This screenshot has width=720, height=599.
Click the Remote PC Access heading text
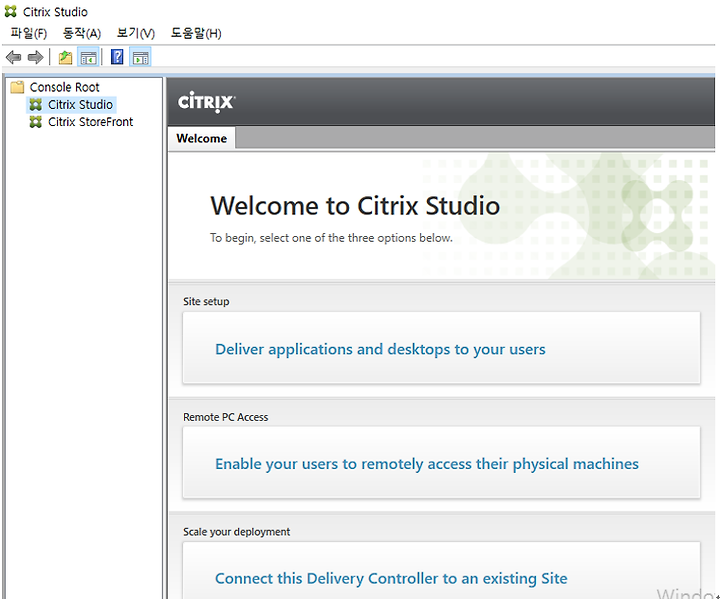(x=225, y=417)
